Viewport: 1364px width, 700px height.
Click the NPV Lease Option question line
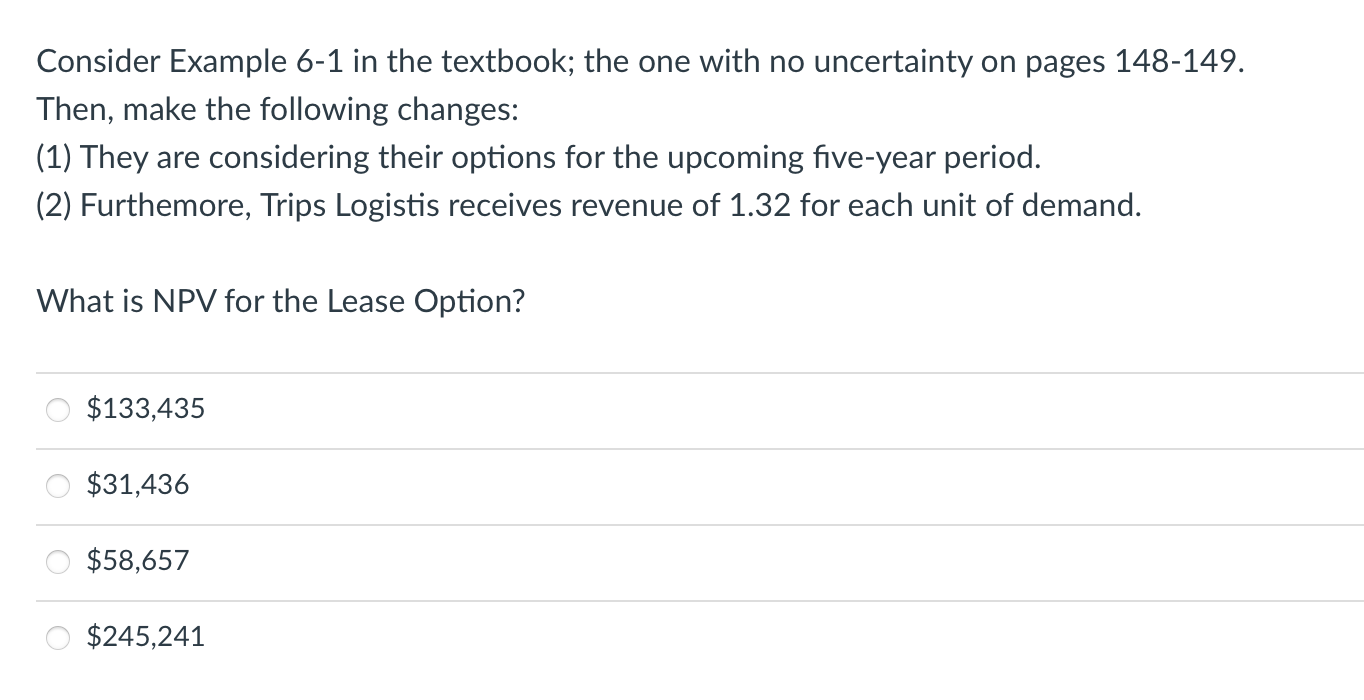click(280, 301)
